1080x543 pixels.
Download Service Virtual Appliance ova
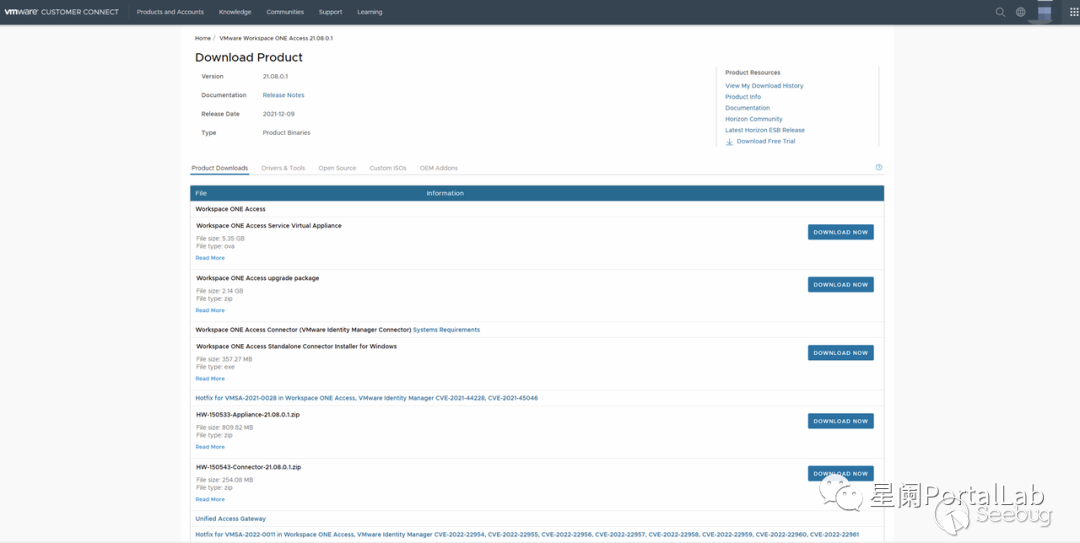click(x=840, y=232)
